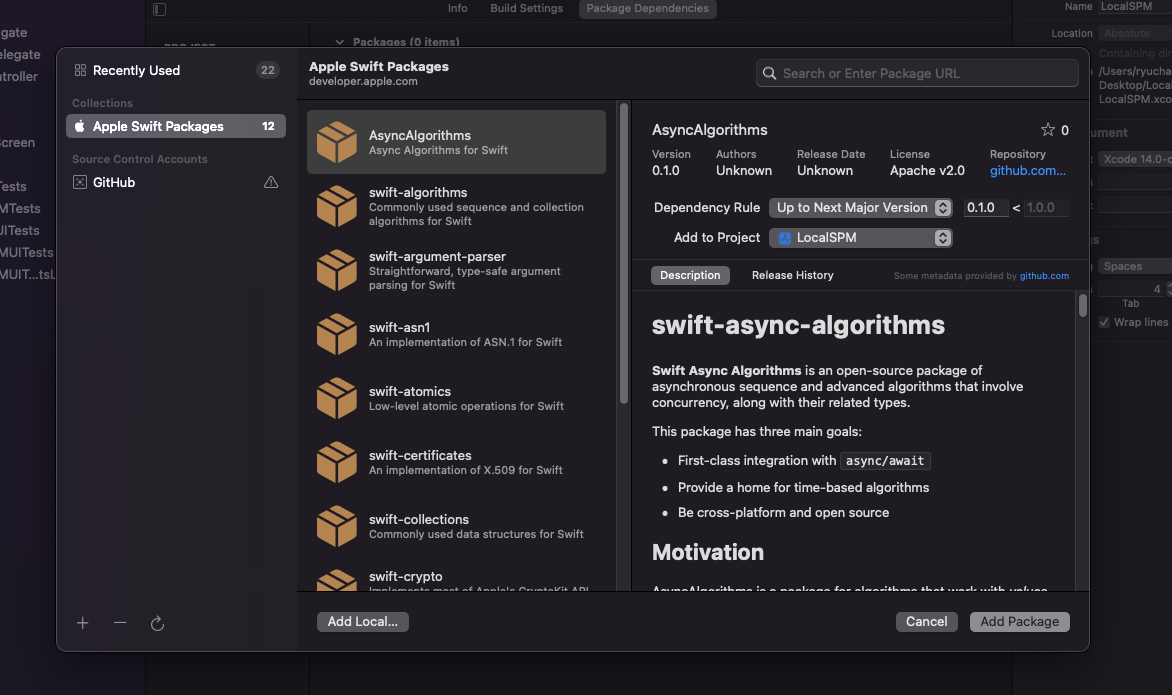The height and width of the screenshot is (695, 1172).
Task: Open Xcode 14.0 format dropdown in inspector
Action: (x=1135, y=159)
